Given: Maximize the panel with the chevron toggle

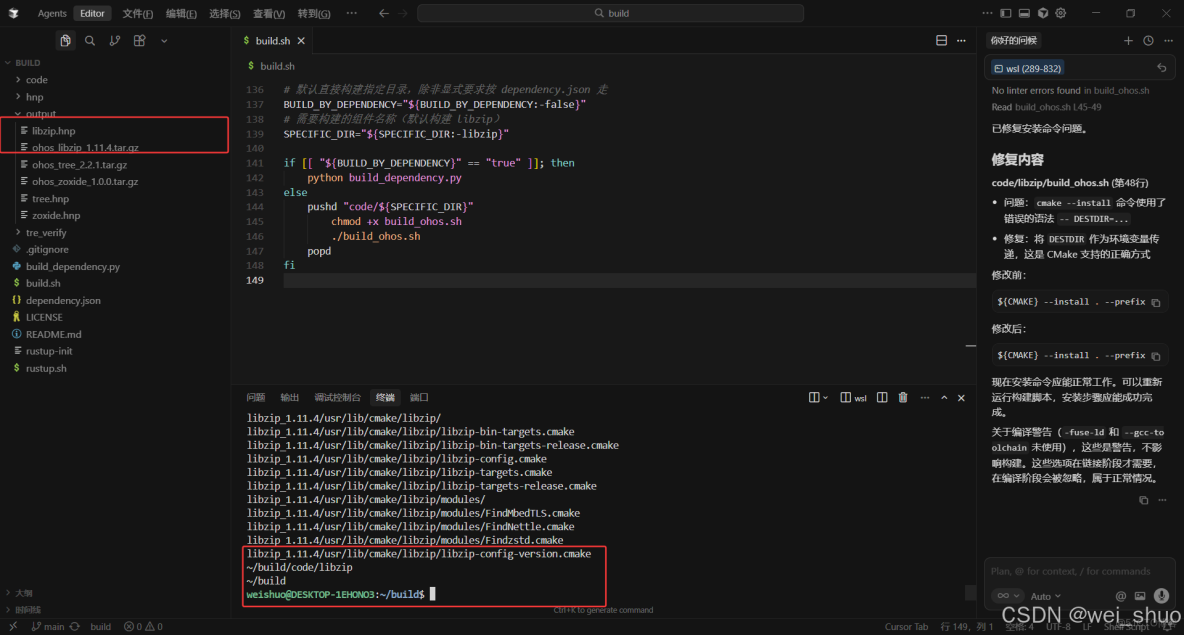Looking at the screenshot, I should (x=943, y=397).
